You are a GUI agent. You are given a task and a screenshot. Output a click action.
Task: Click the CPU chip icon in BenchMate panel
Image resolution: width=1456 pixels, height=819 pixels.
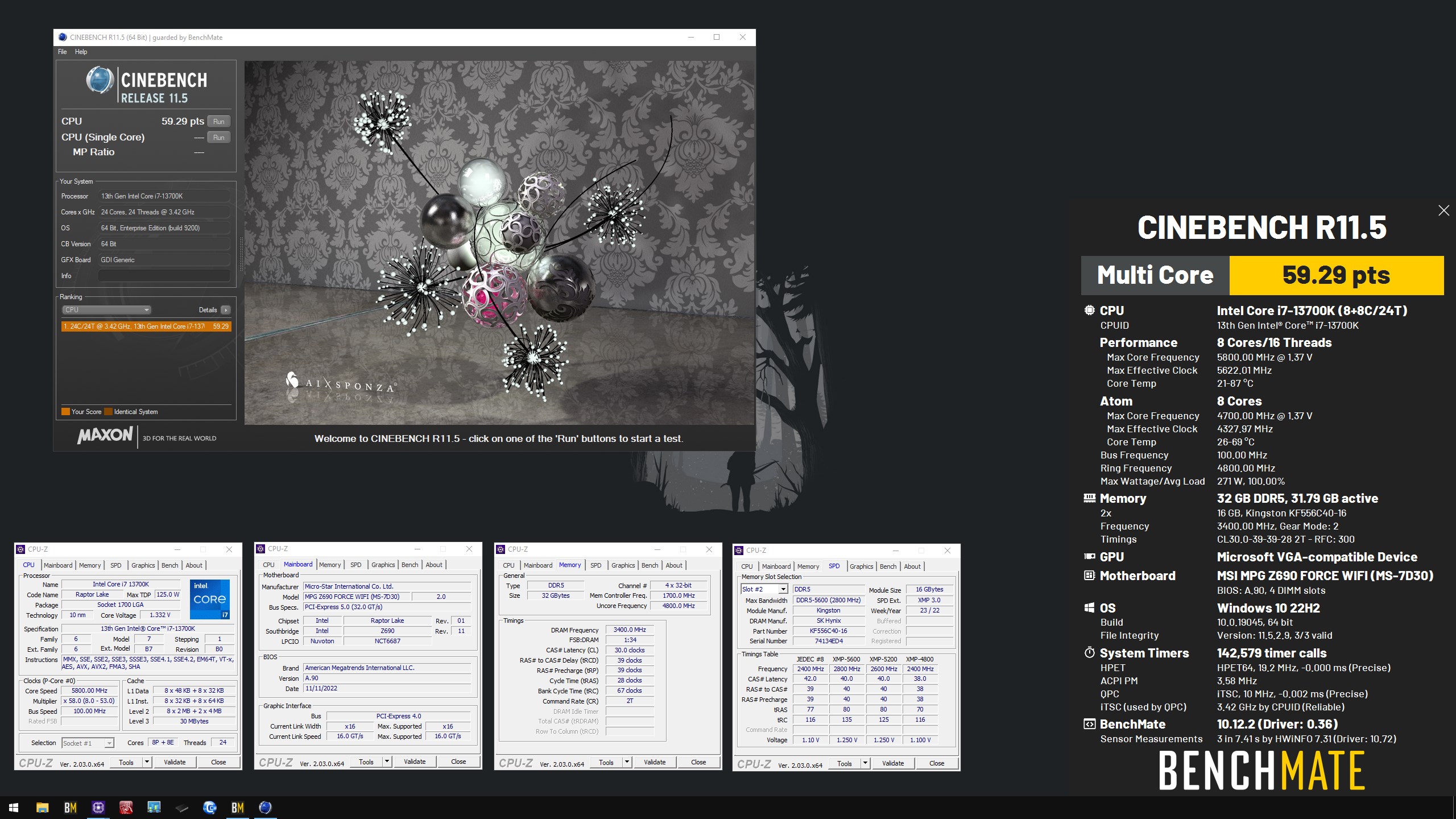click(1089, 311)
